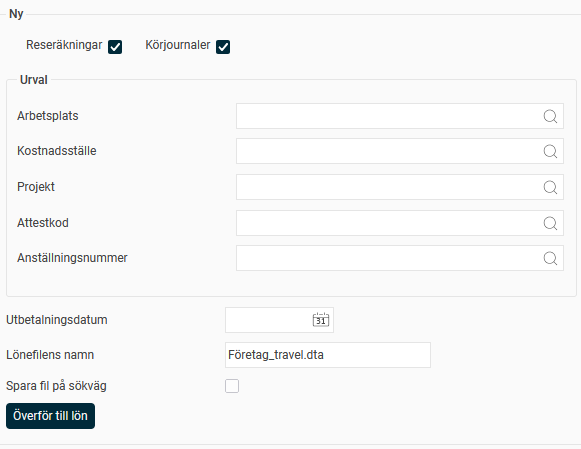Click the Reseräkningar label text

tap(64, 45)
